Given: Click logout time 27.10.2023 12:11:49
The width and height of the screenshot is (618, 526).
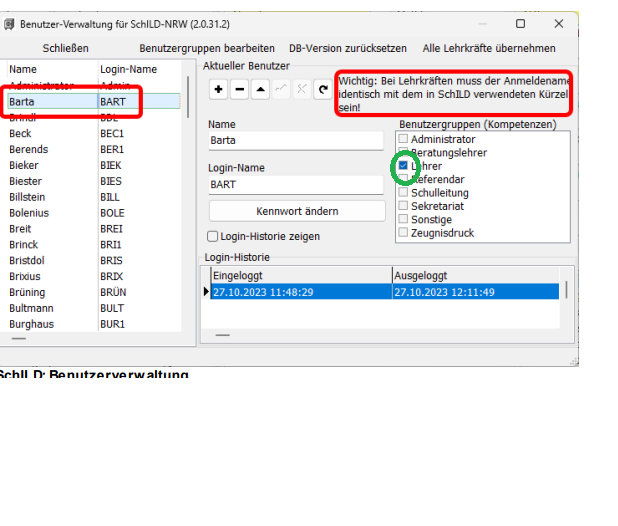Looking at the screenshot, I should (444, 292).
